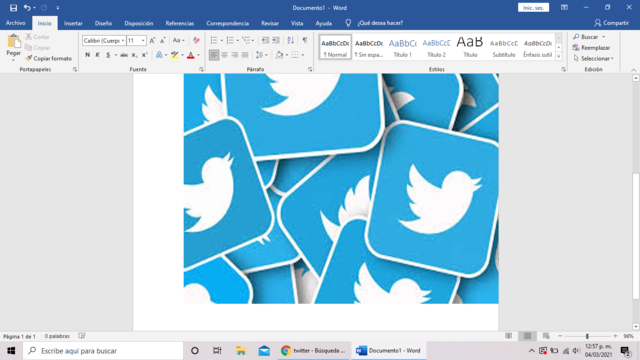The image size is (640, 360).
Task: Increase paragraph indent
Action: pyautogui.click(x=276, y=40)
